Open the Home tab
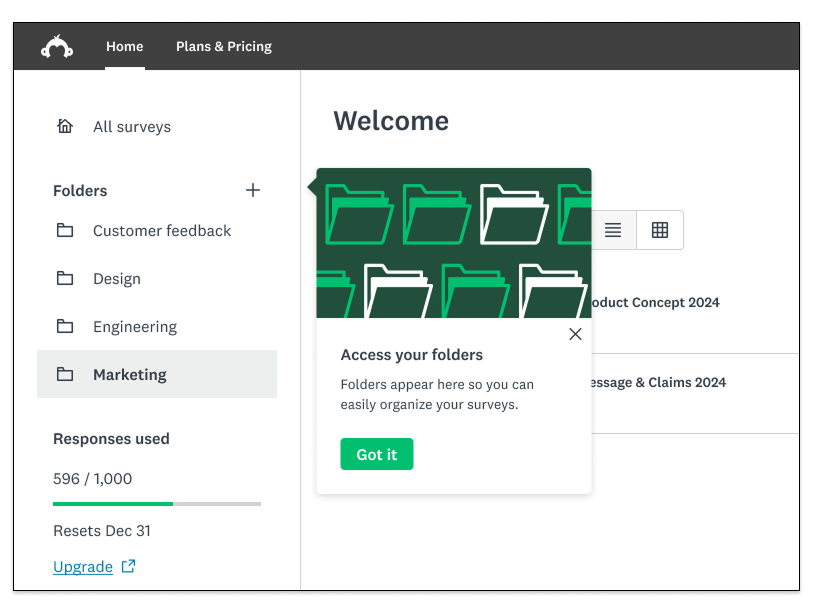Viewport: 819px width, 615px height. [125, 47]
